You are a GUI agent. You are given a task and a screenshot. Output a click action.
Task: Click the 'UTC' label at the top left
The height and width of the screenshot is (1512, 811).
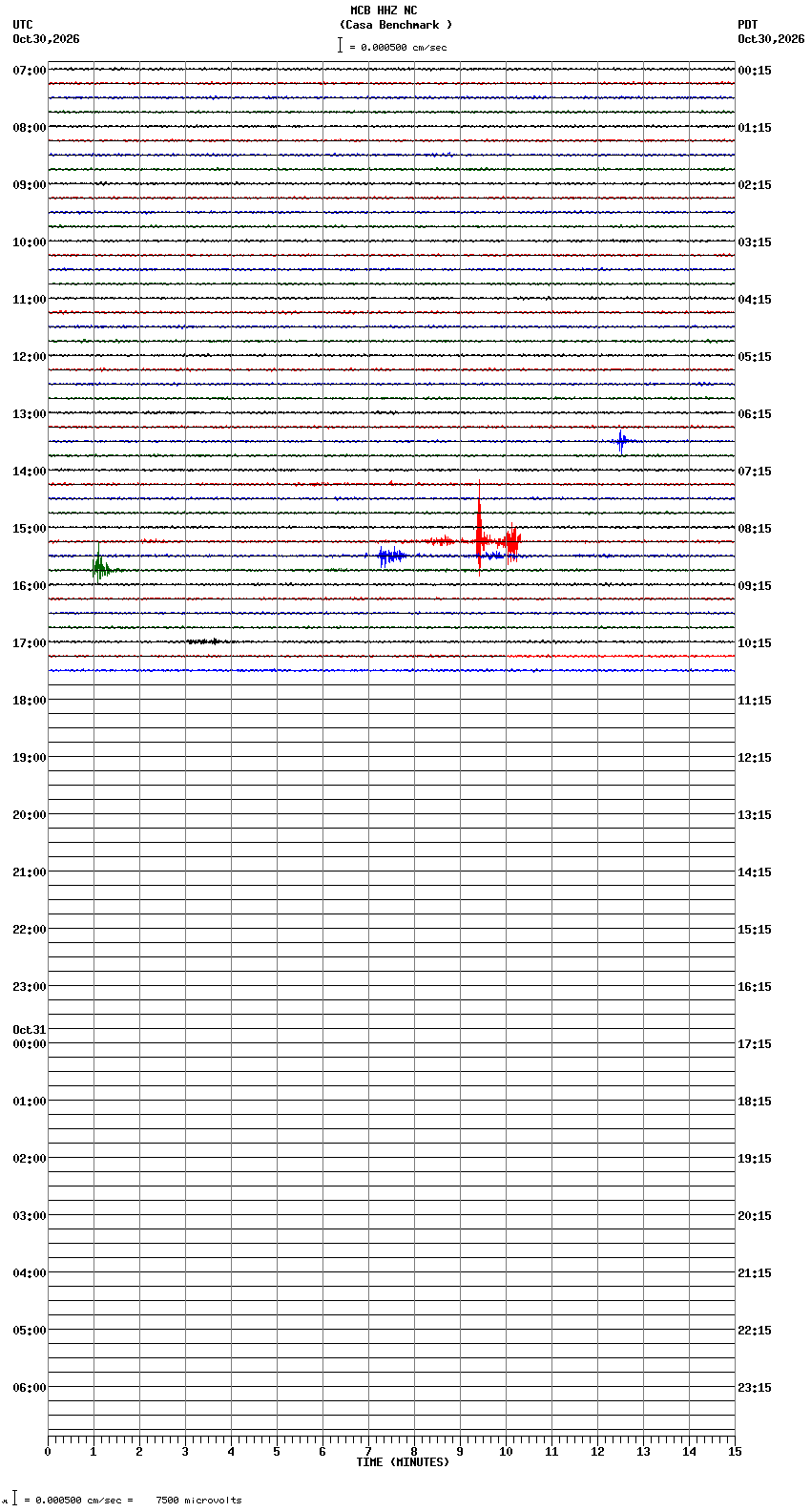point(23,25)
